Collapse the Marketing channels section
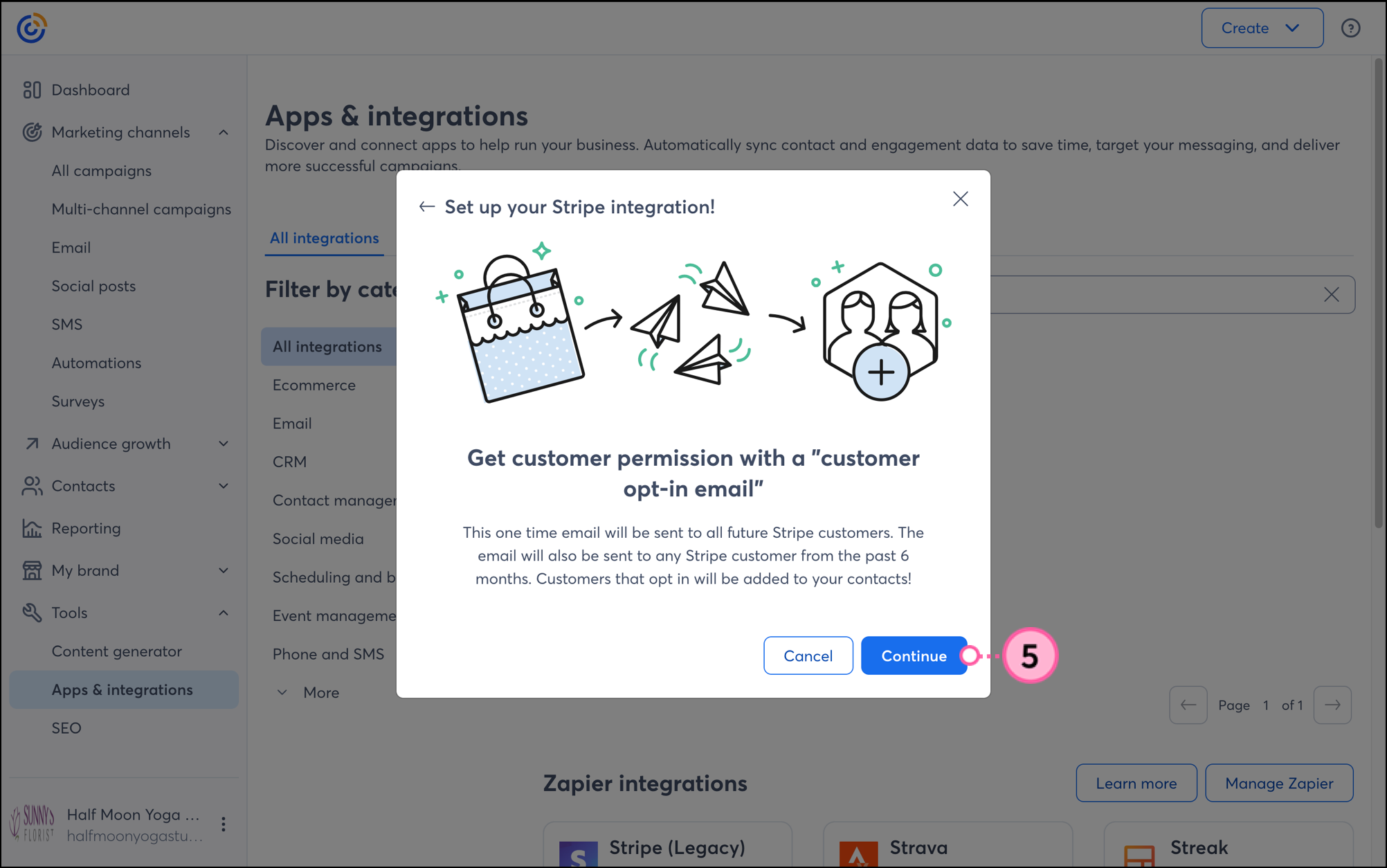The height and width of the screenshot is (868, 1387). pyautogui.click(x=224, y=132)
